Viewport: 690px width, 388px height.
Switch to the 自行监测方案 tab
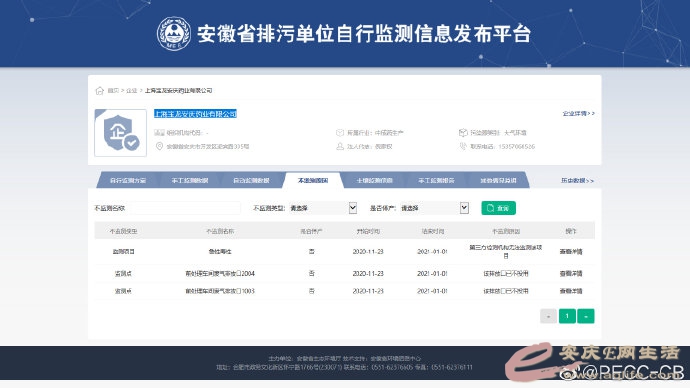point(128,180)
